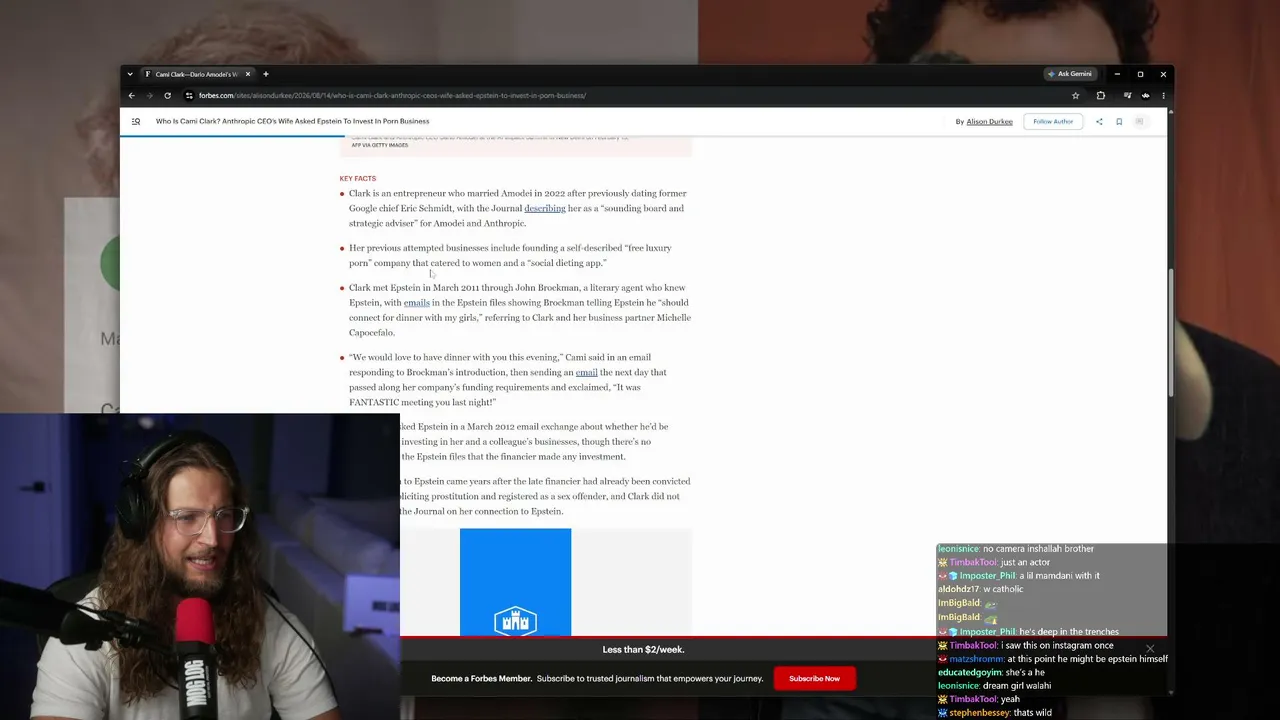Select the Cami Clark article tab
Viewport: 1280px width, 720px height.
pos(197,74)
